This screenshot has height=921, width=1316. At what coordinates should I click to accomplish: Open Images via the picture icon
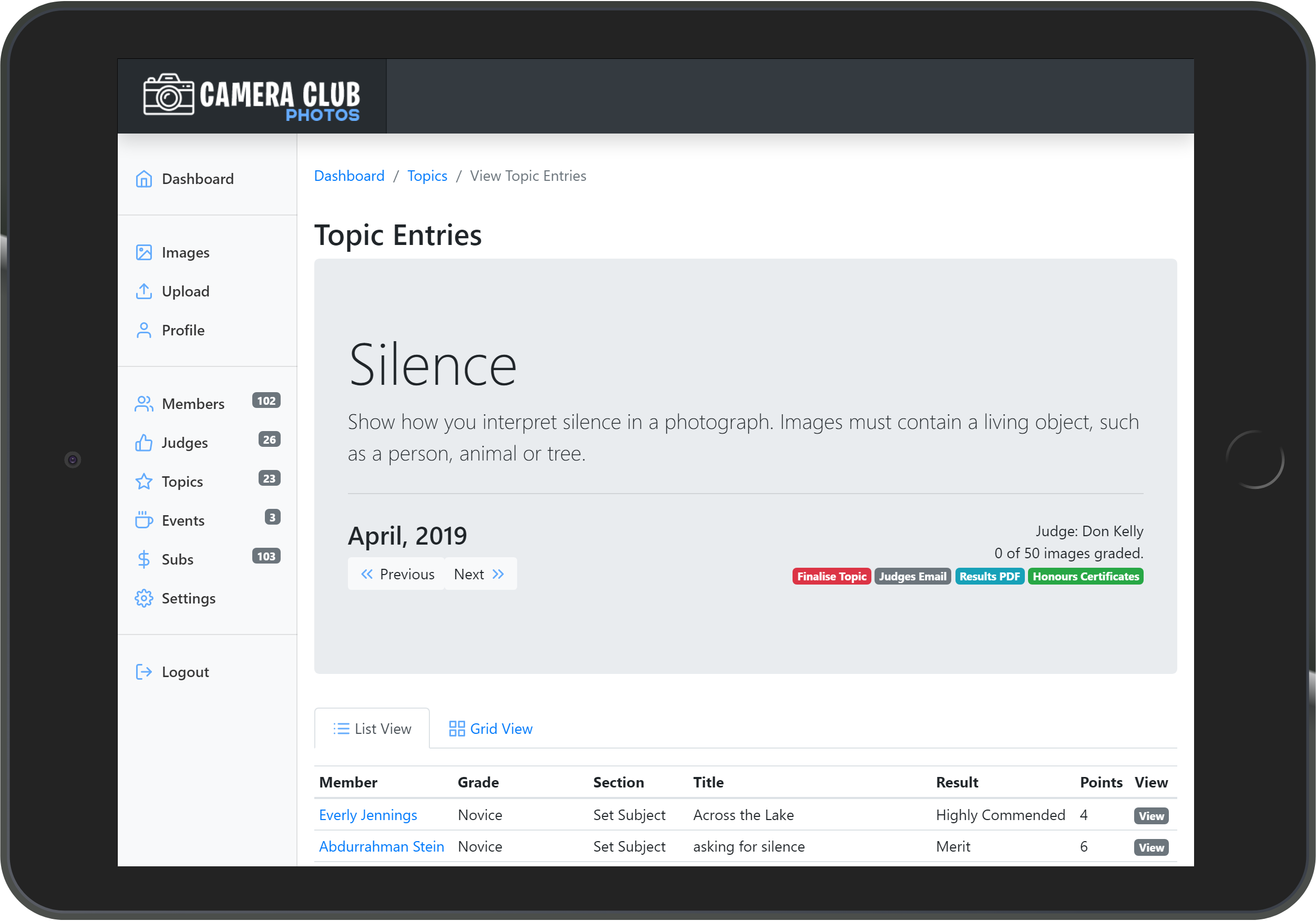point(143,252)
